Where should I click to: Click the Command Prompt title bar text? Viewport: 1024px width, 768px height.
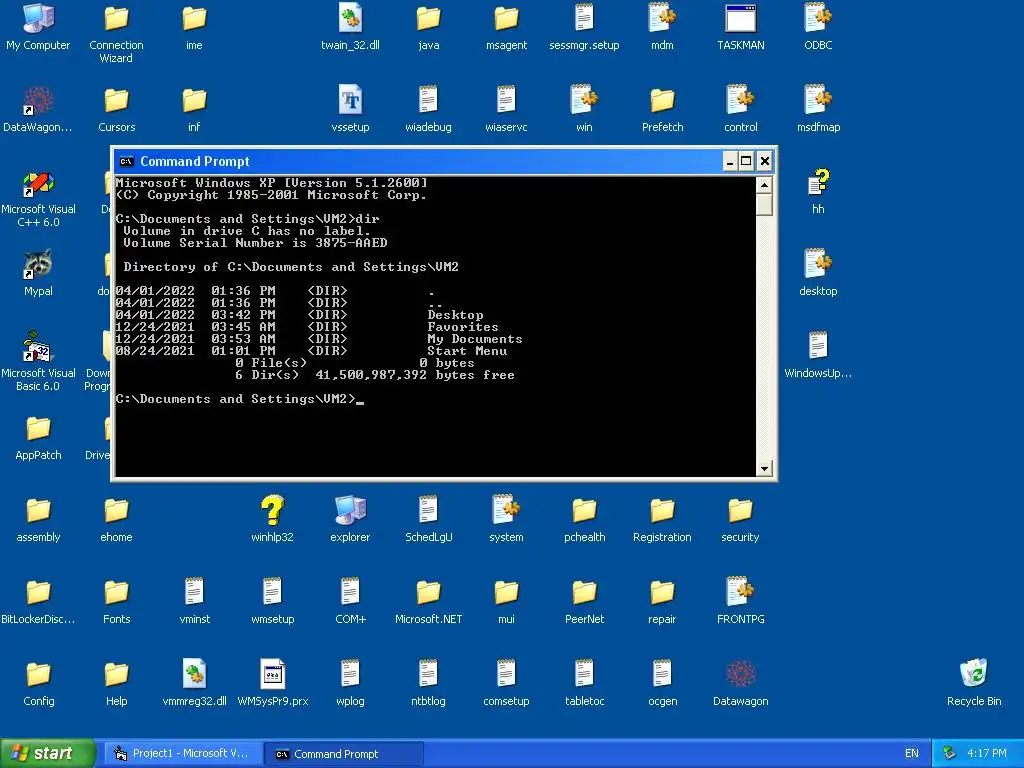coord(195,161)
